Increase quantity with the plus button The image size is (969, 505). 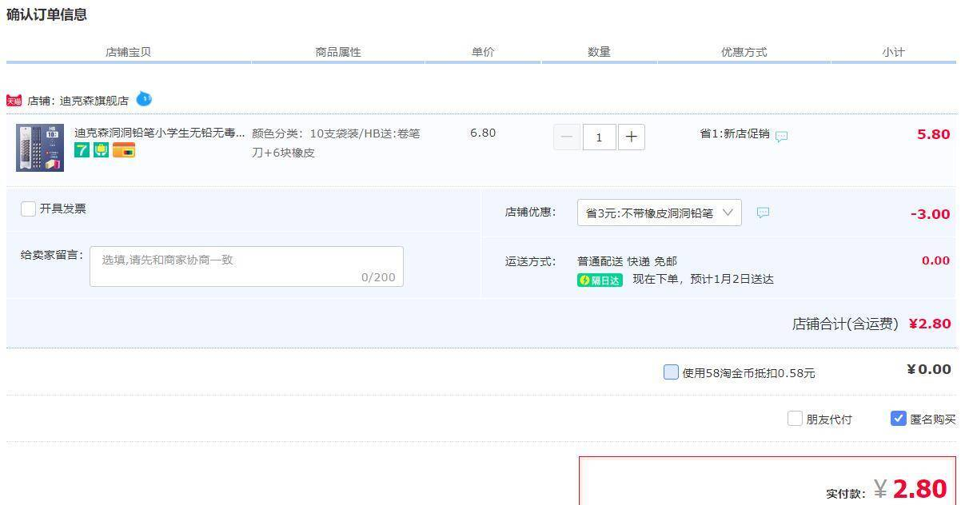631,137
